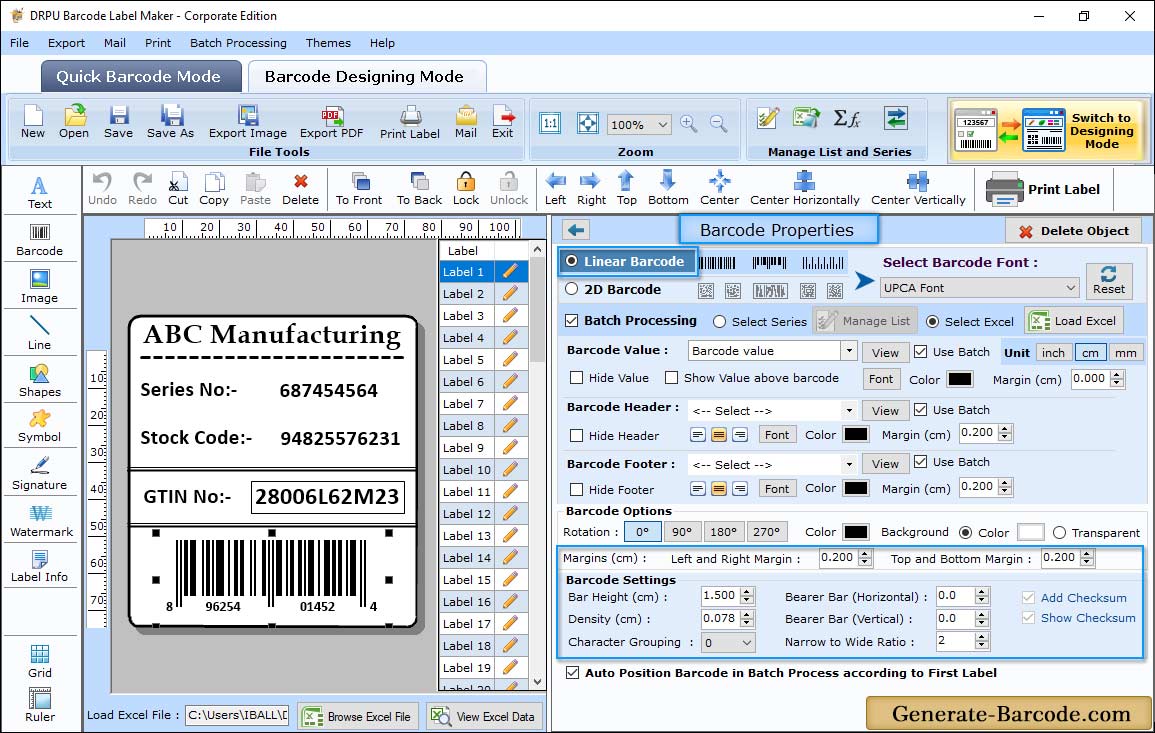1155x733 pixels.
Task: Open the Barcode Footer select dropdown
Action: 849,464
